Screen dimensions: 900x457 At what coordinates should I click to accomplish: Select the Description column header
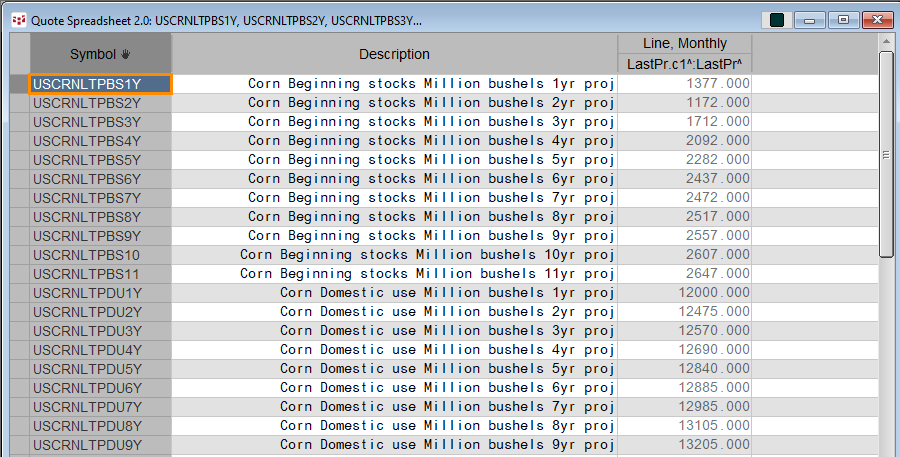394,54
